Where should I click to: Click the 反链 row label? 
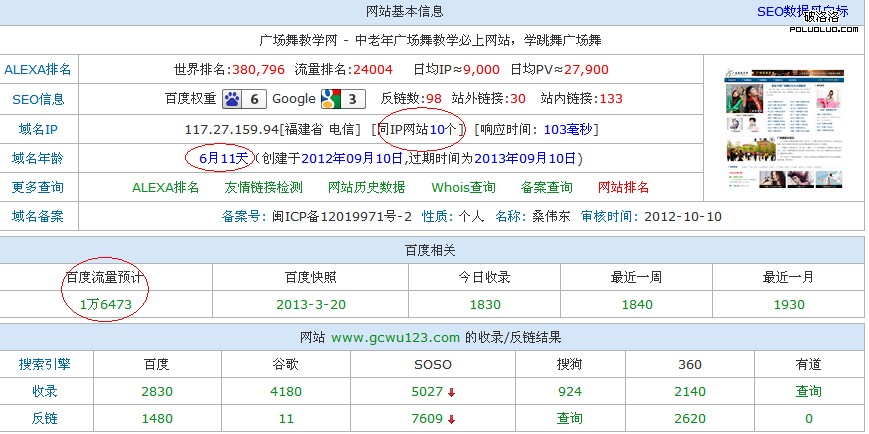(x=45, y=418)
